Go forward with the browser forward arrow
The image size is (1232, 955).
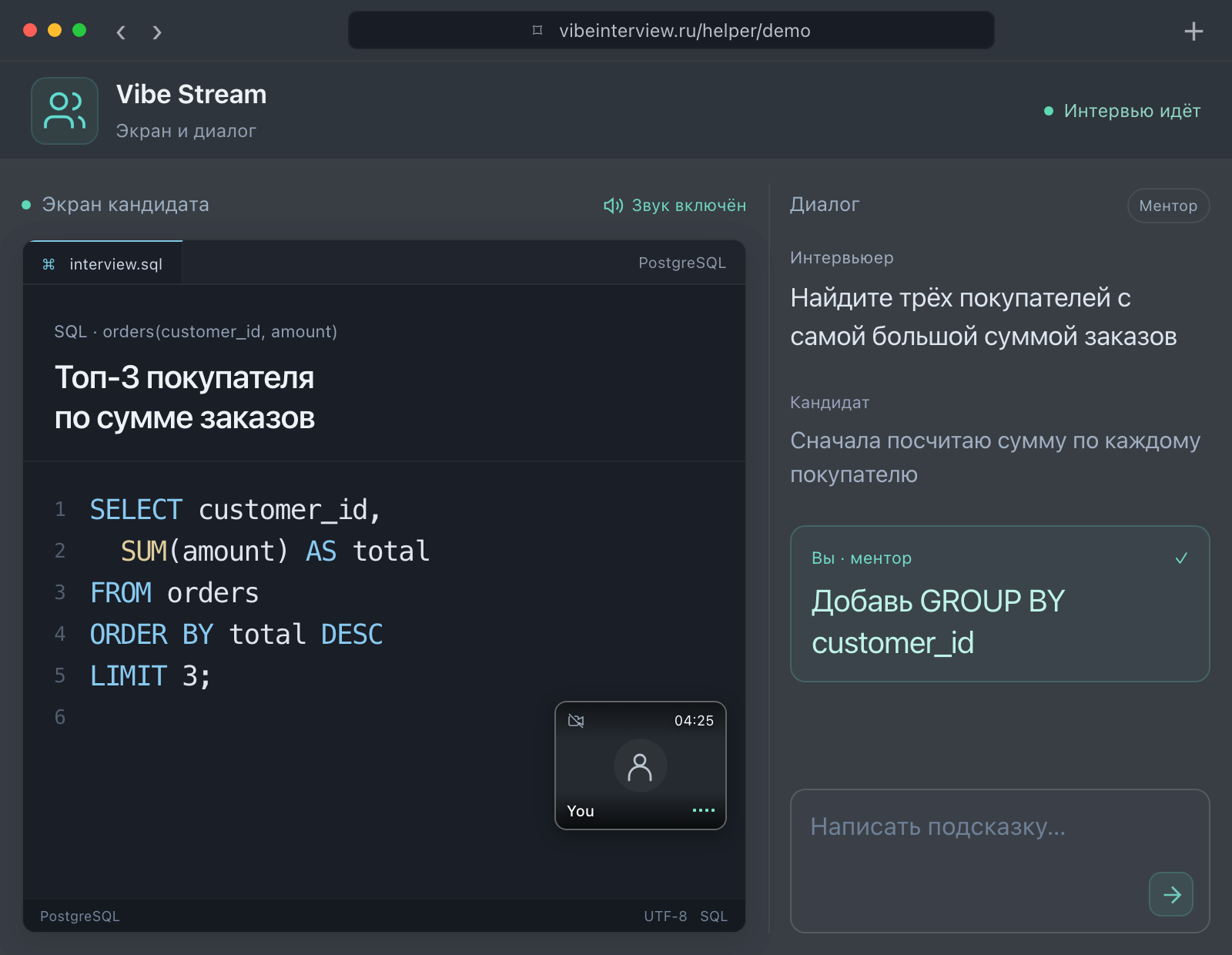[157, 32]
